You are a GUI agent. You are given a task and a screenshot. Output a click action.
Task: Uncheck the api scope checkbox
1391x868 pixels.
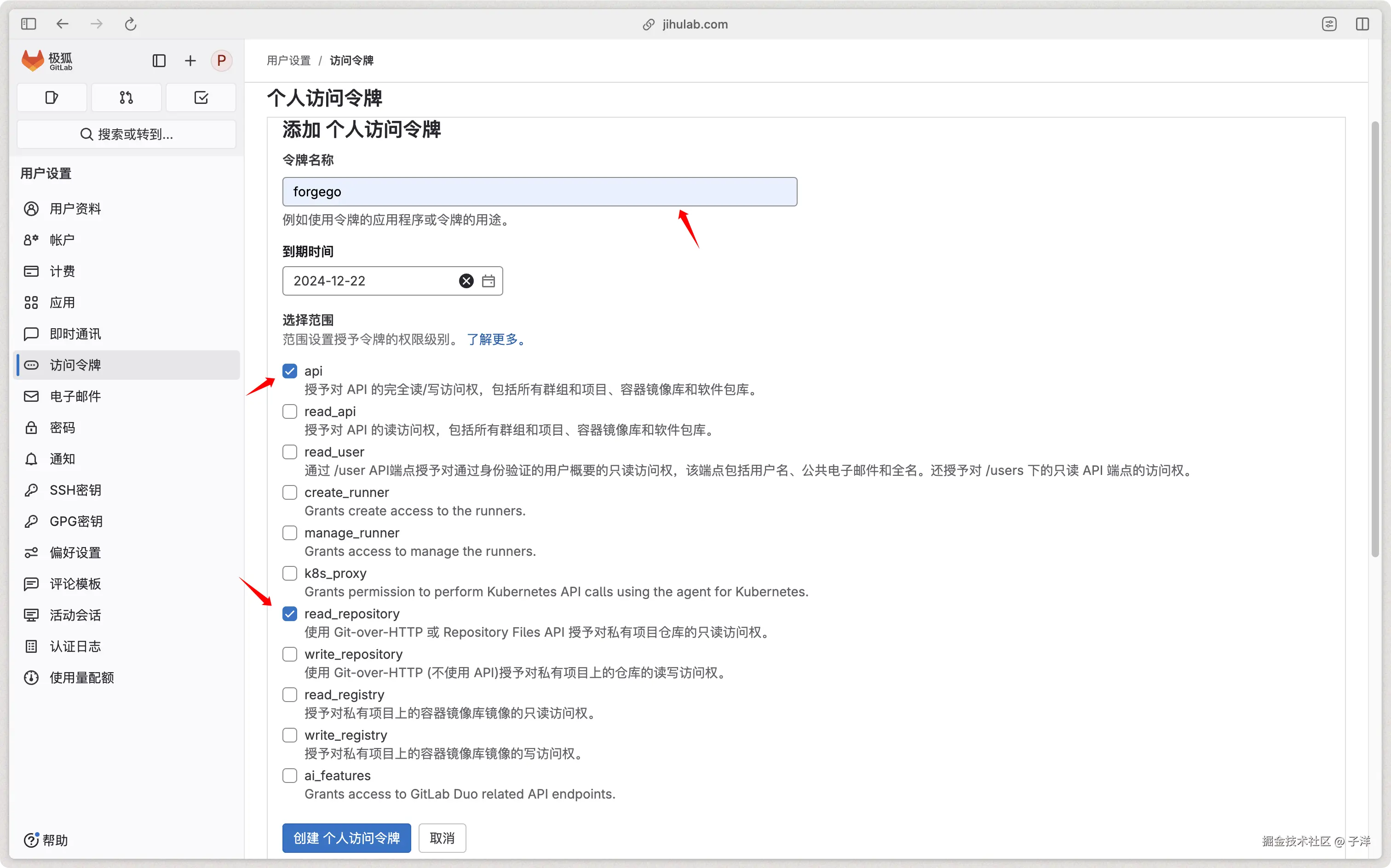coord(290,371)
